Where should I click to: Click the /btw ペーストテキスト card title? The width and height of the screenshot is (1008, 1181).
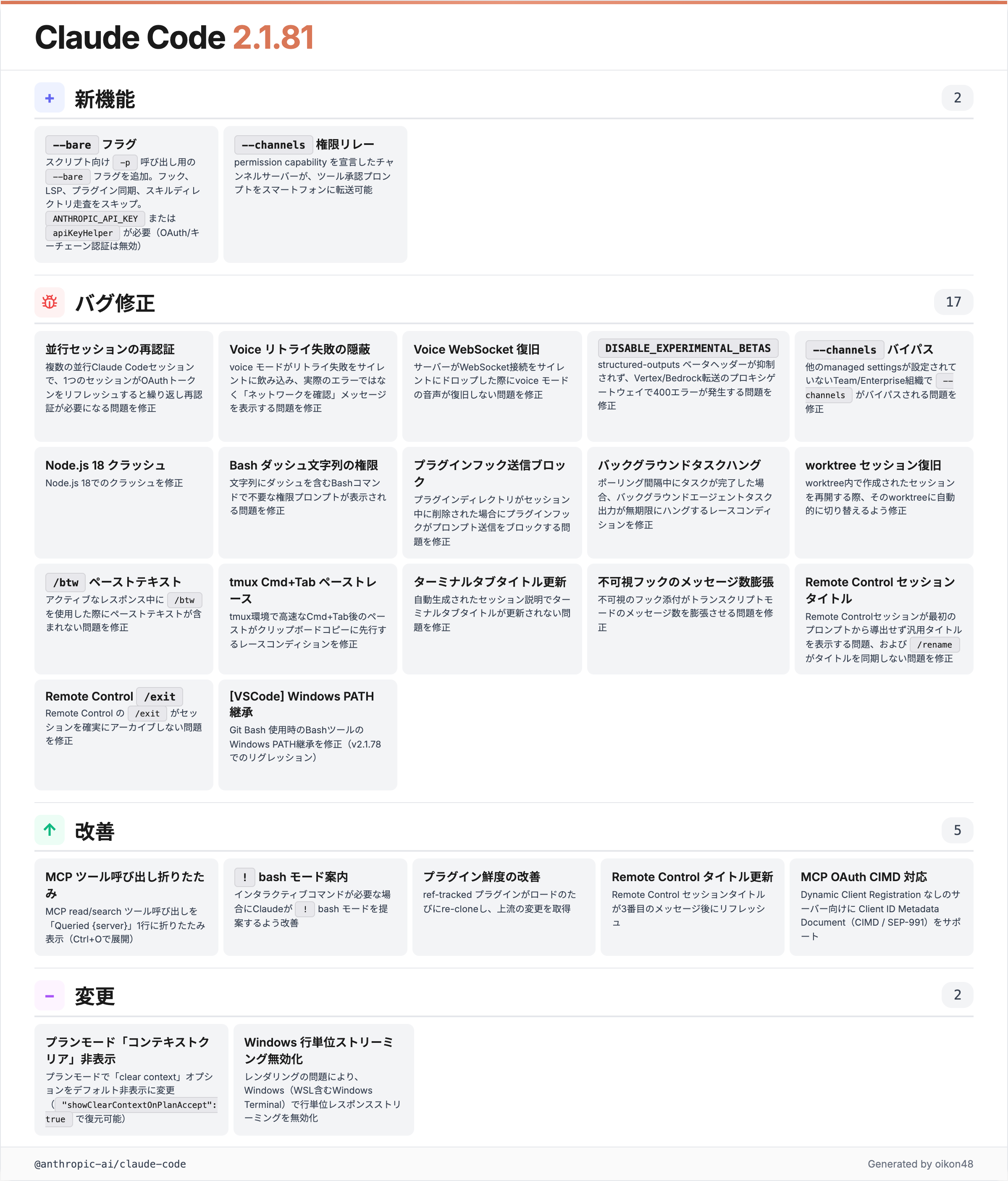pos(113,582)
